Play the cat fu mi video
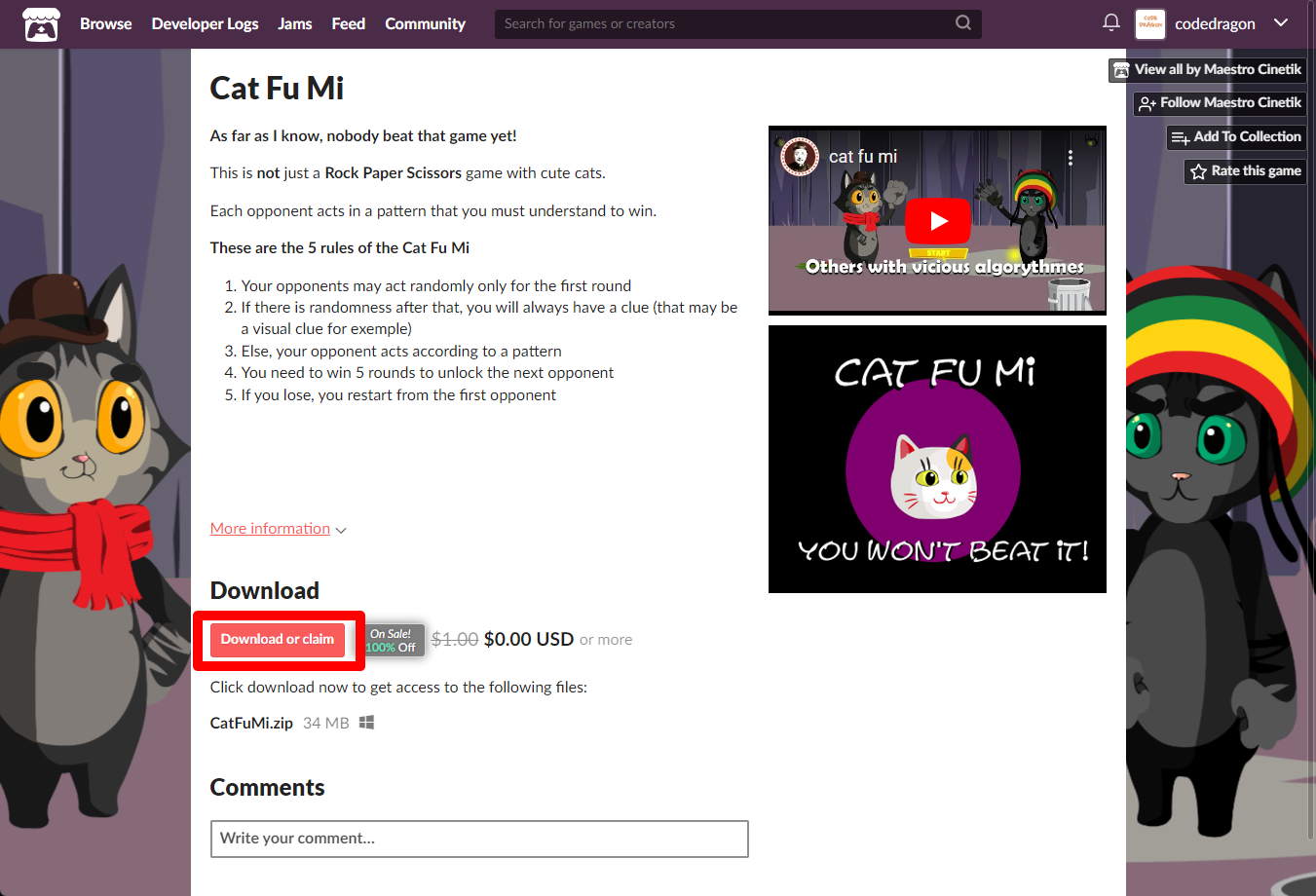Image resolution: width=1316 pixels, height=896 pixels. pyautogui.click(x=938, y=221)
